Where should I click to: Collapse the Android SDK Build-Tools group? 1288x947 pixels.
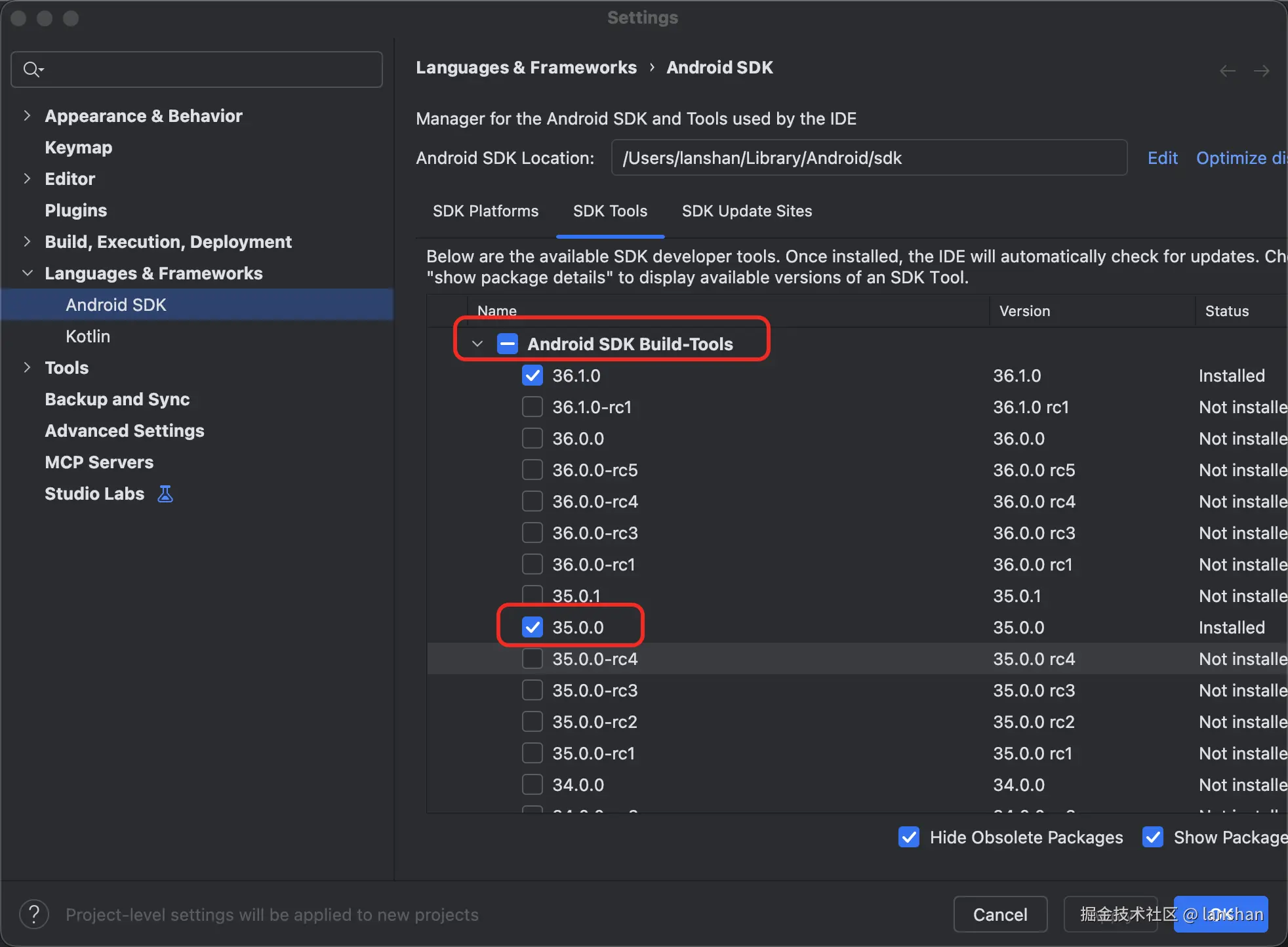477,344
